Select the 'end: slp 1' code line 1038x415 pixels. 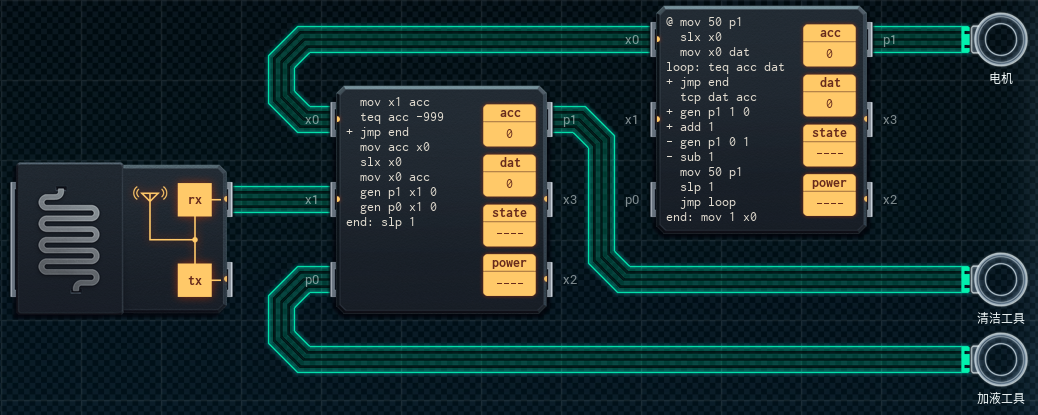[x=378, y=222]
